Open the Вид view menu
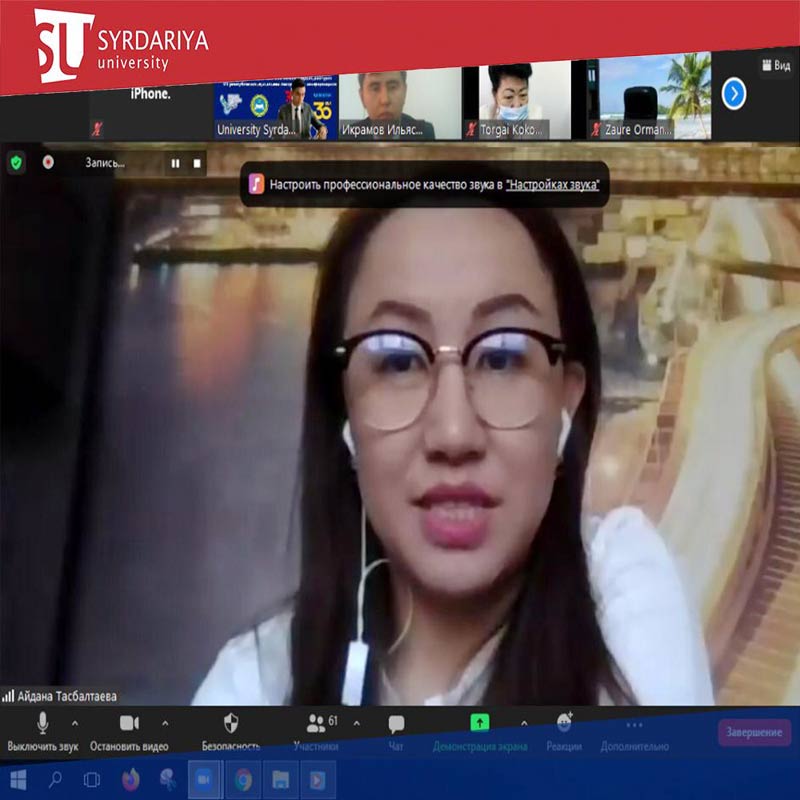The image size is (800, 800). click(775, 66)
